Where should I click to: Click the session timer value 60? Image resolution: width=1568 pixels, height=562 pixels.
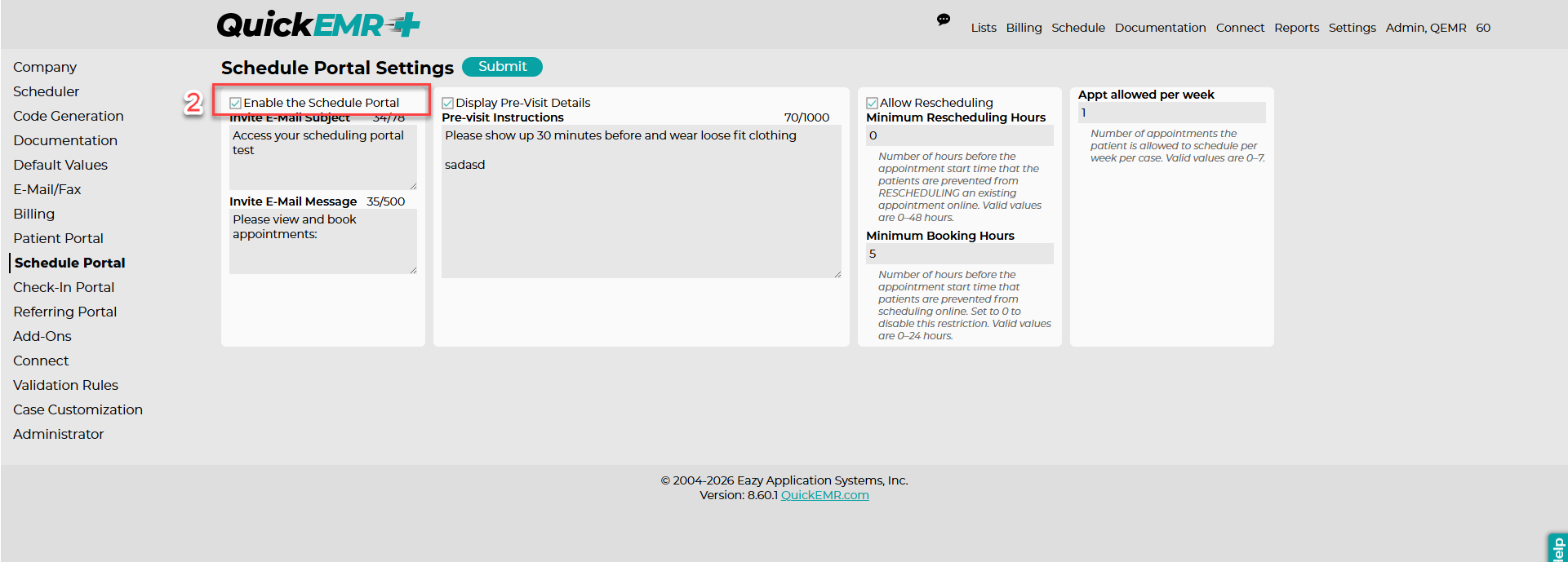(x=1483, y=28)
